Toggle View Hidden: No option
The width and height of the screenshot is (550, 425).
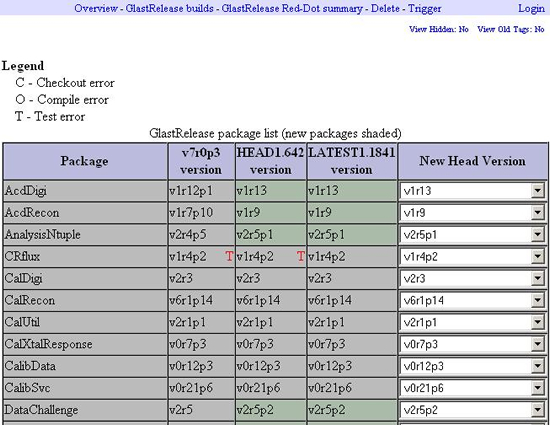pos(439,29)
